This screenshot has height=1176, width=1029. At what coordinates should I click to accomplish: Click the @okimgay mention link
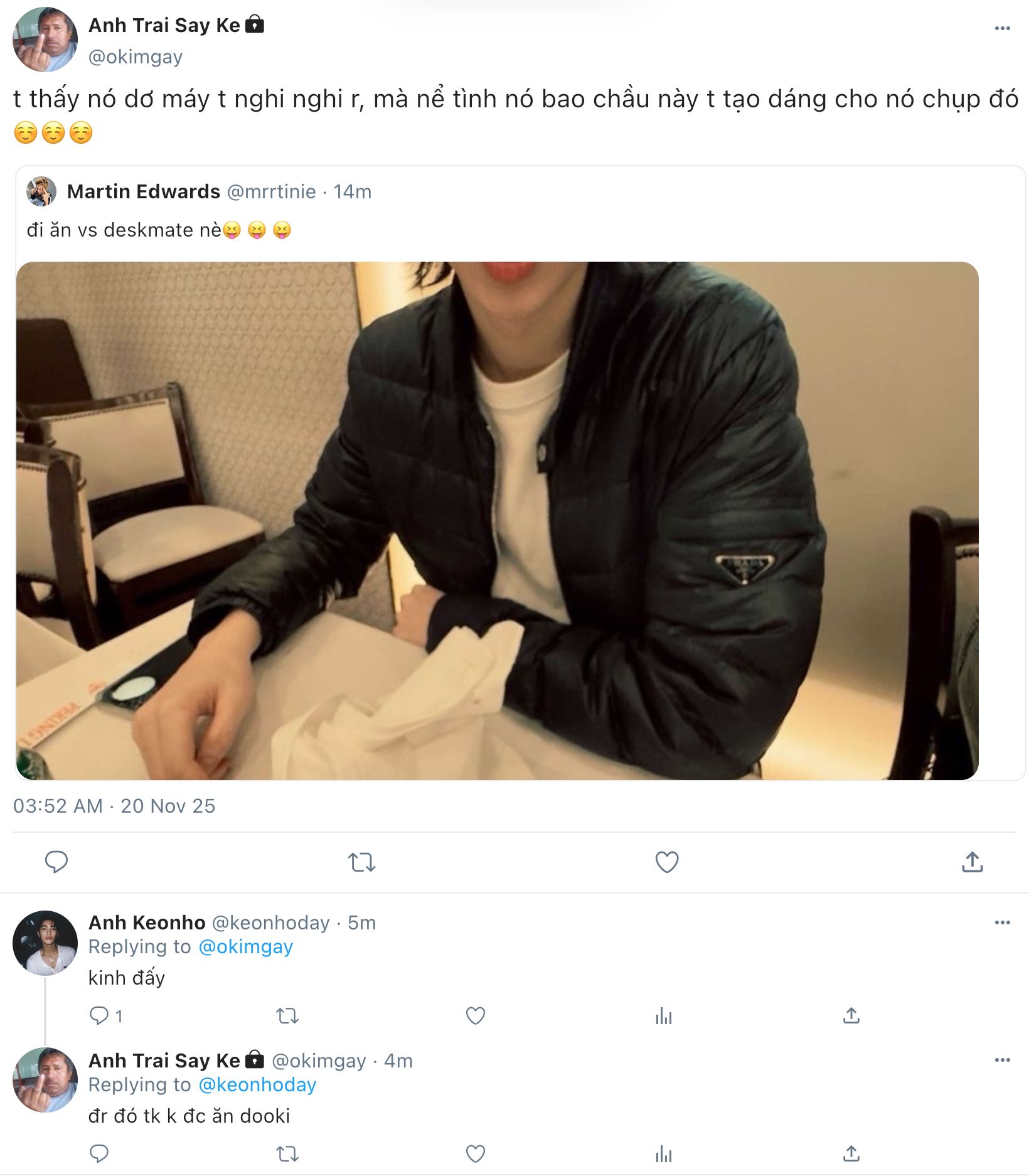[x=245, y=947]
